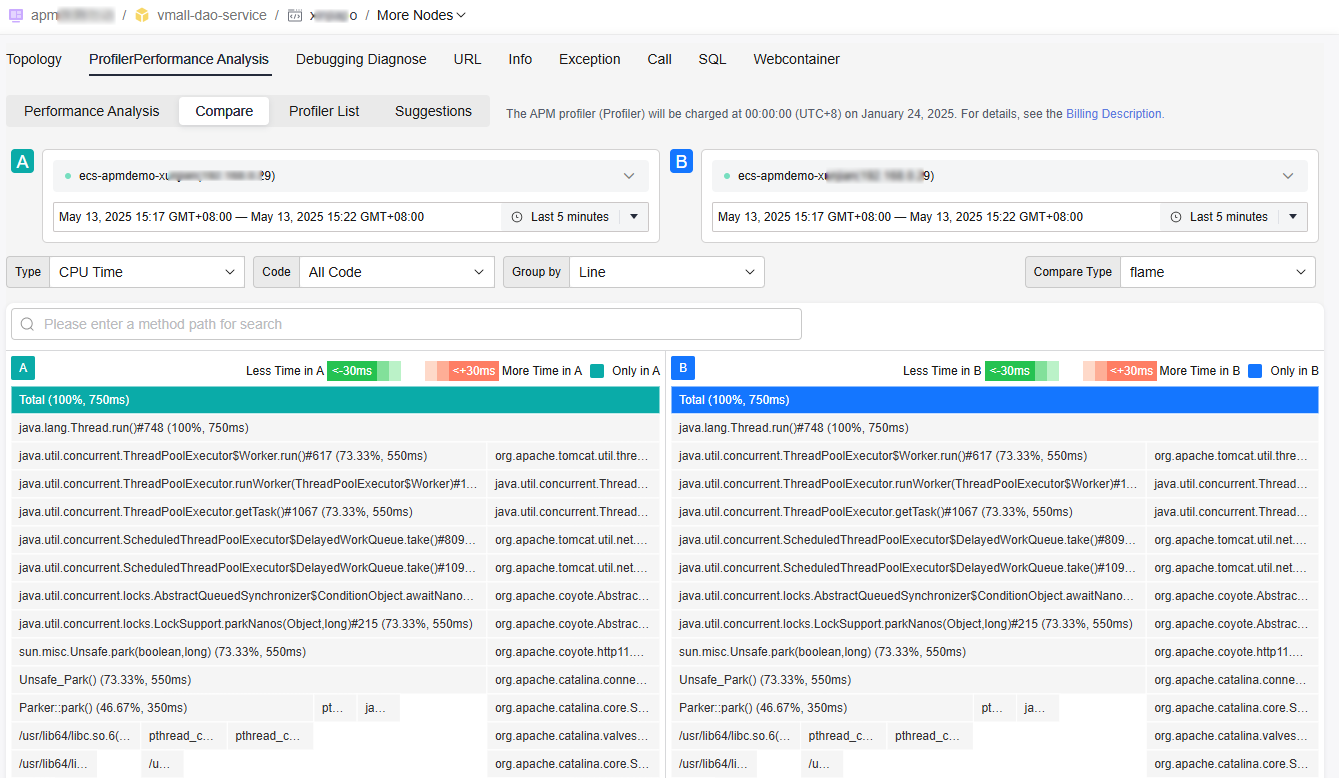Click the blue B badge in flame graph header
Image resolution: width=1339 pixels, height=778 pixels.
click(x=683, y=368)
